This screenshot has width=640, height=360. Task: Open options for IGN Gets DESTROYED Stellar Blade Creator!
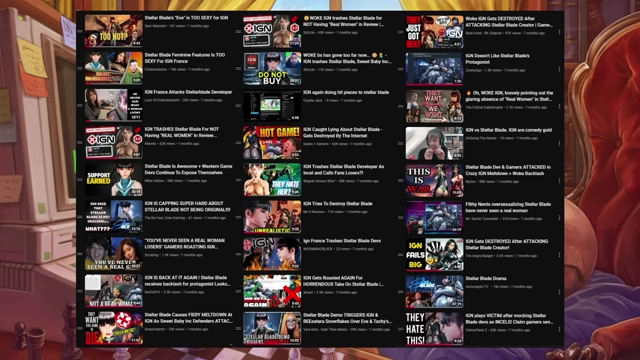point(559,255)
